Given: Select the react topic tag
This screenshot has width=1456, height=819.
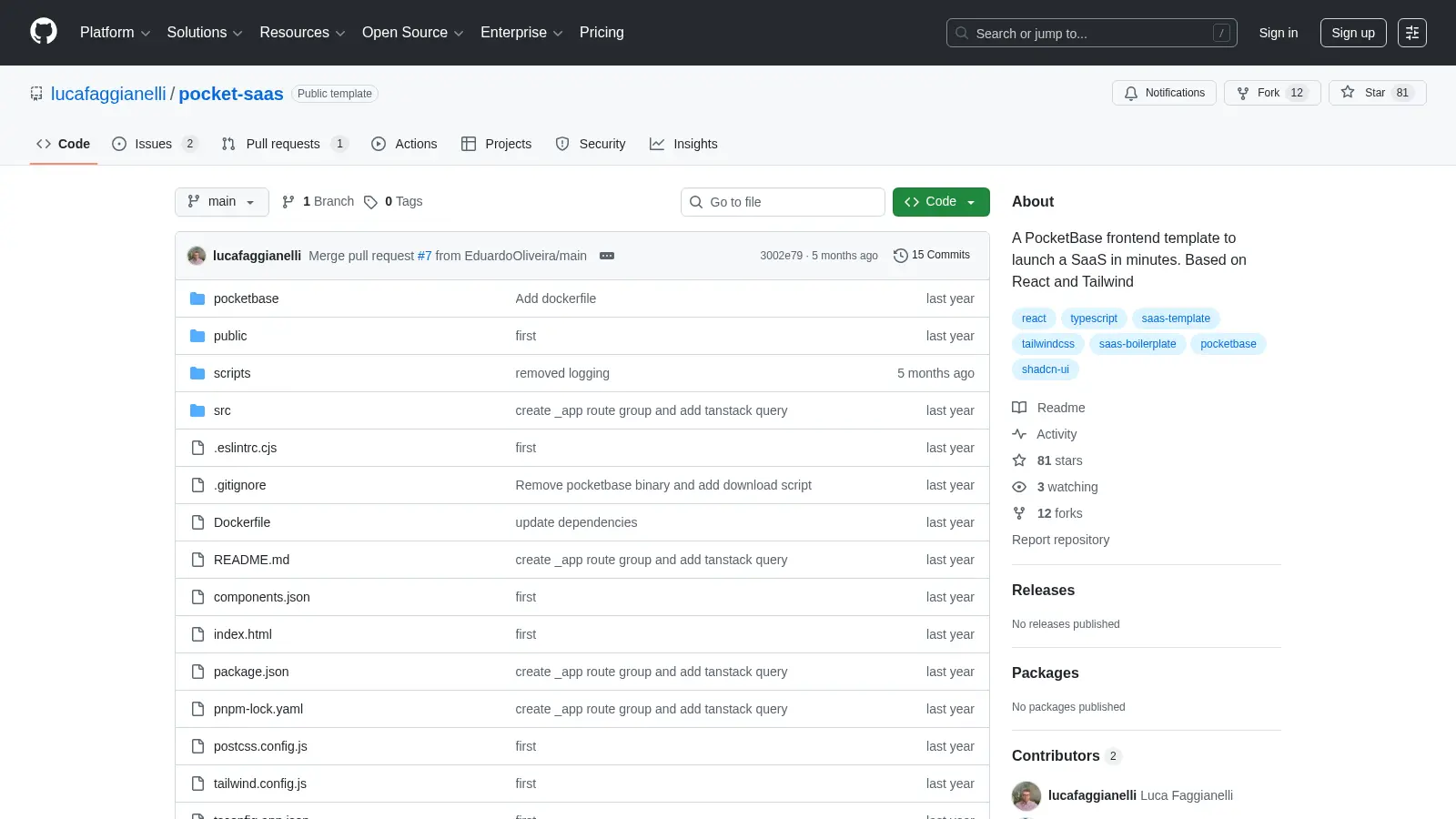Looking at the screenshot, I should point(1034,318).
